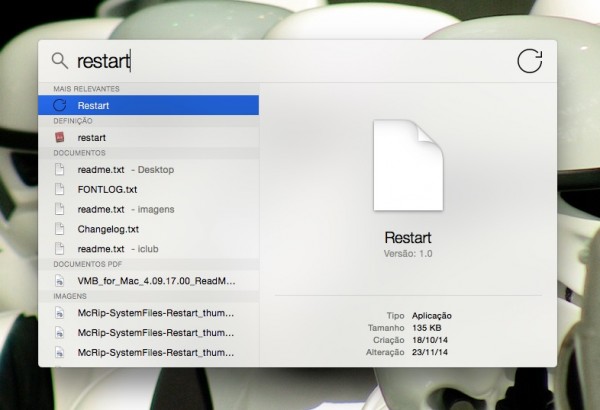Click the 'MAIS RELEVANTES' section header
The image size is (600, 410).
(x=86, y=89)
